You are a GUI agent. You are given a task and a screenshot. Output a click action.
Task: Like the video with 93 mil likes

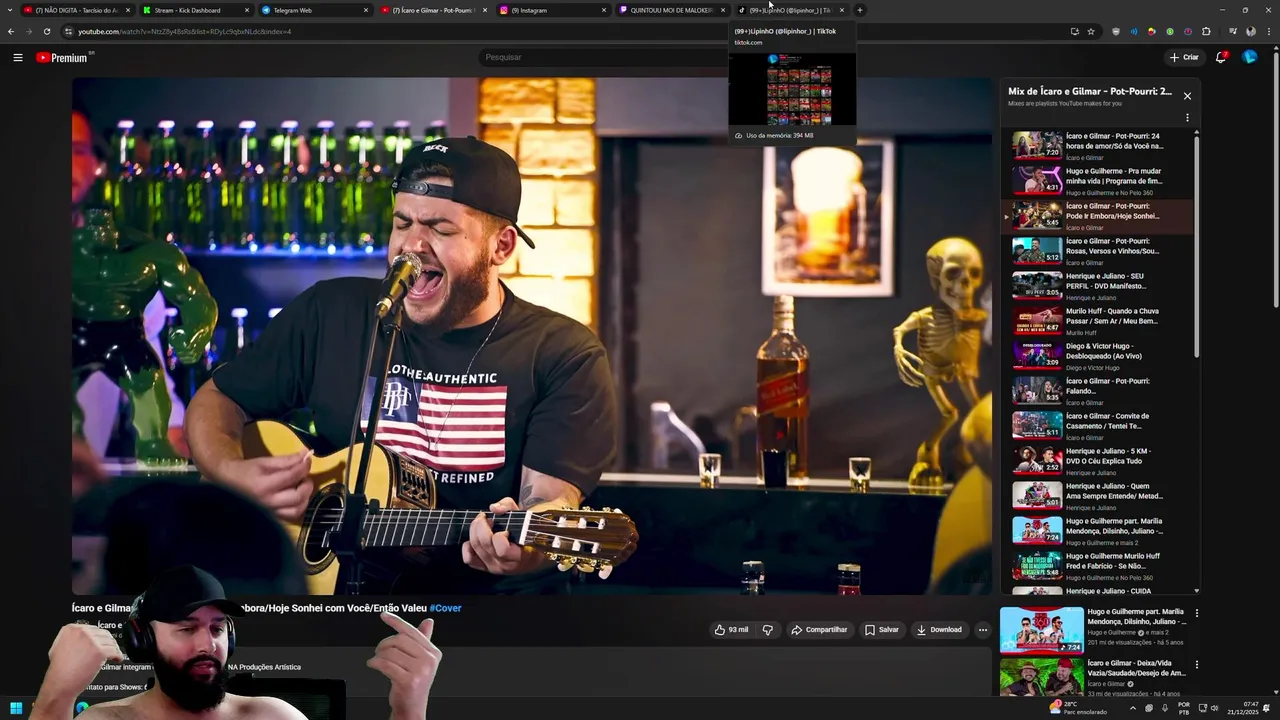click(x=730, y=630)
